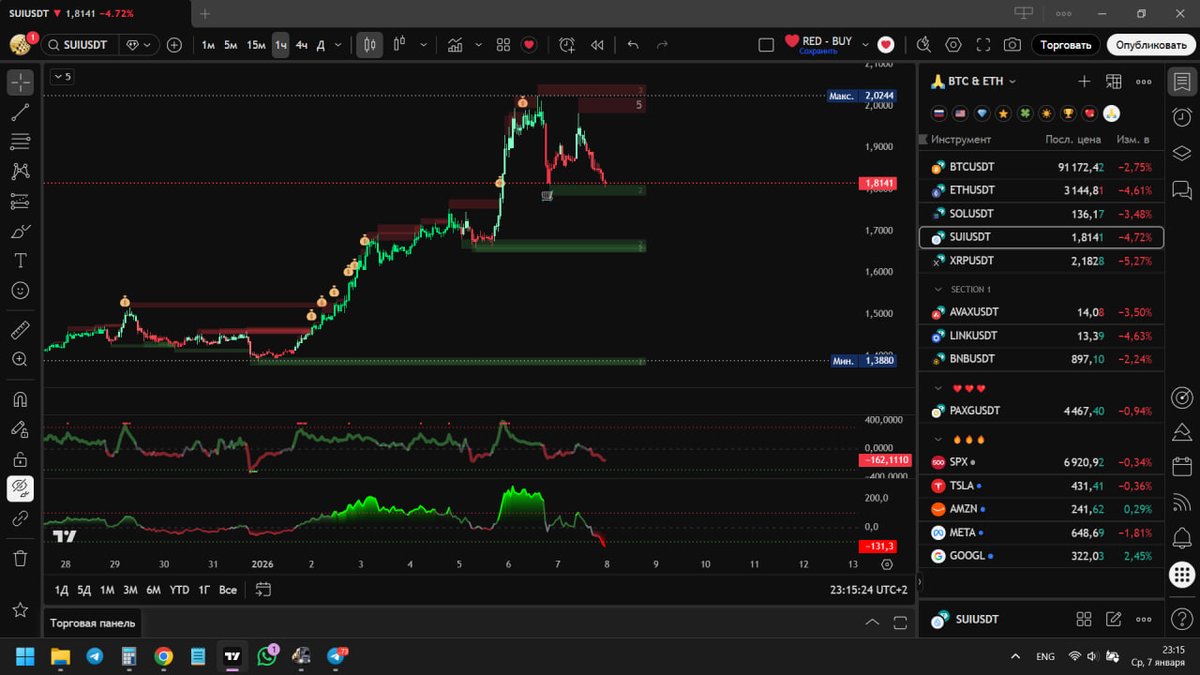This screenshot has width=1200, height=675.
Task: Open the Торговая панель tab
Action: (92, 622)
